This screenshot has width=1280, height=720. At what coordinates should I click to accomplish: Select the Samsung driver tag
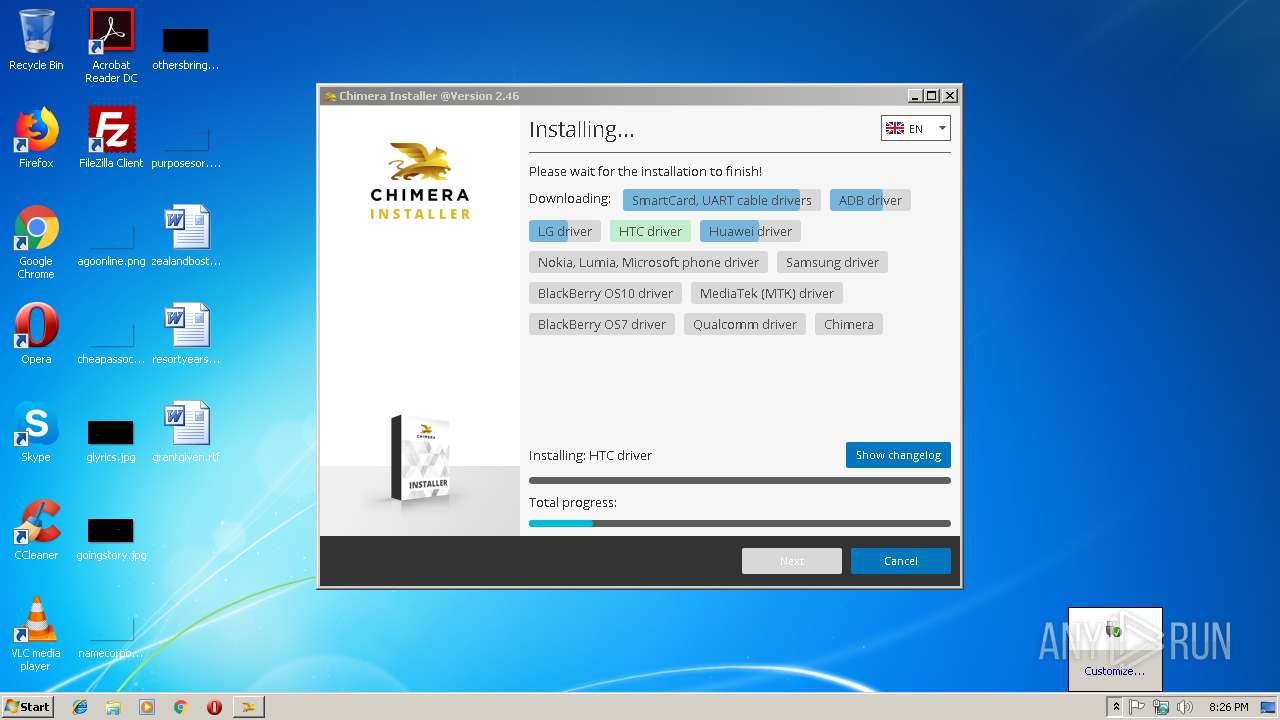point(832,262)
